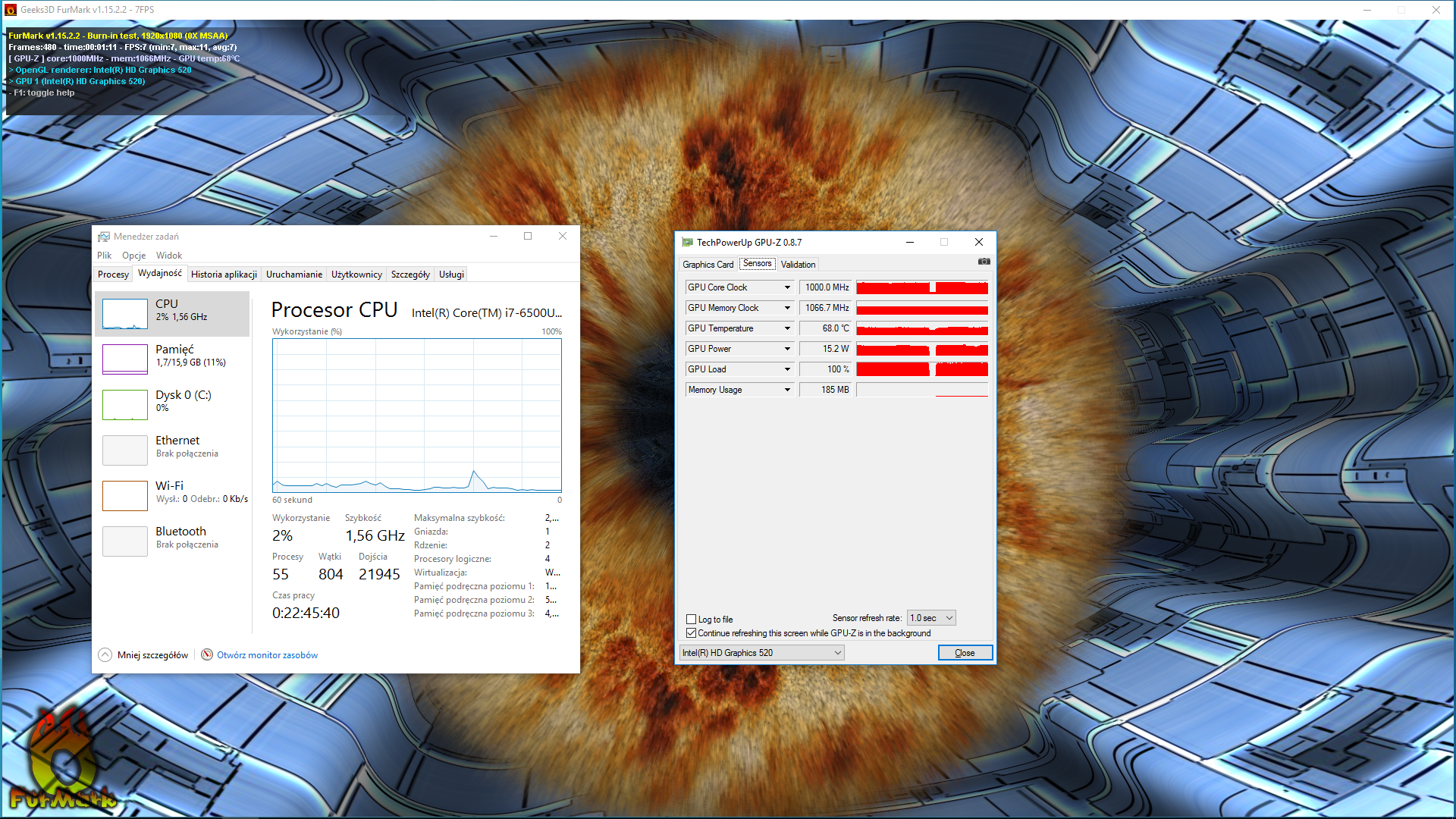
Task: Click the GPU-Z title bar app icon
Action: tap(687, 243)
